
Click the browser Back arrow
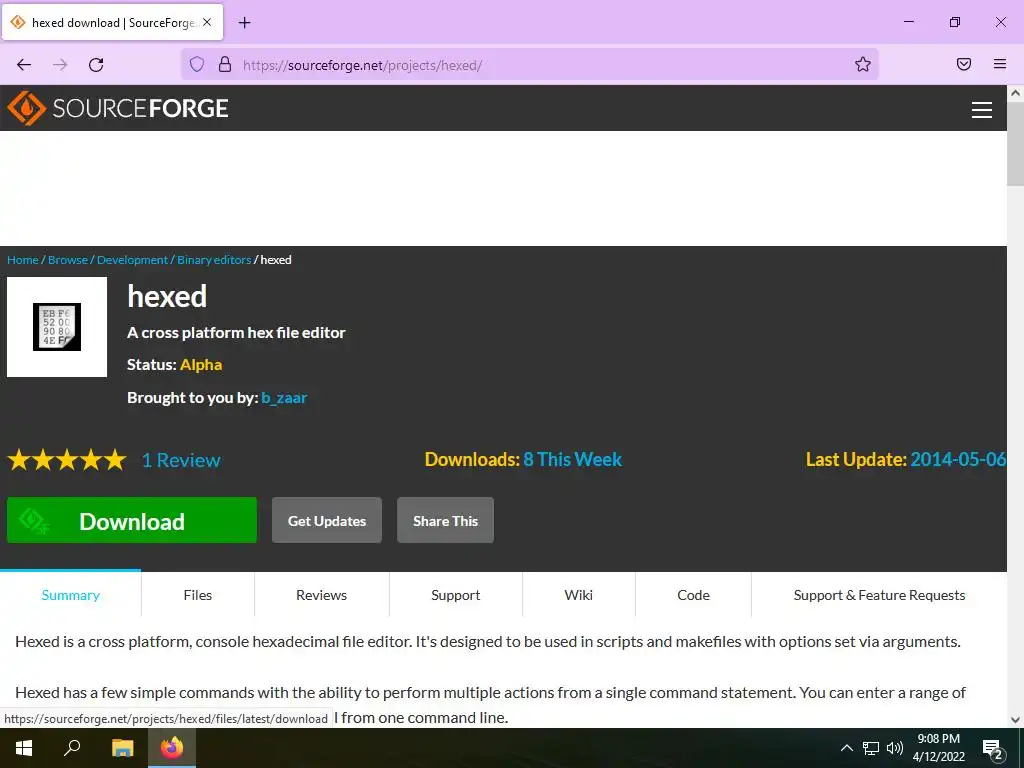click(x=24, y=65)
